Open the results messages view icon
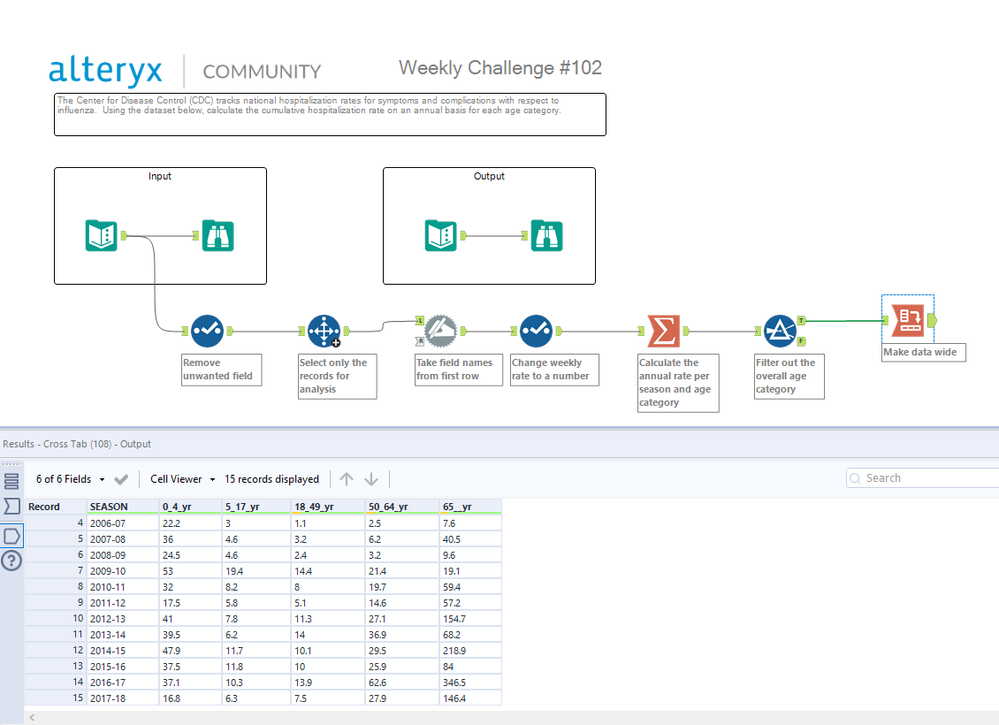The image size is (999, 725). [11, 481]
